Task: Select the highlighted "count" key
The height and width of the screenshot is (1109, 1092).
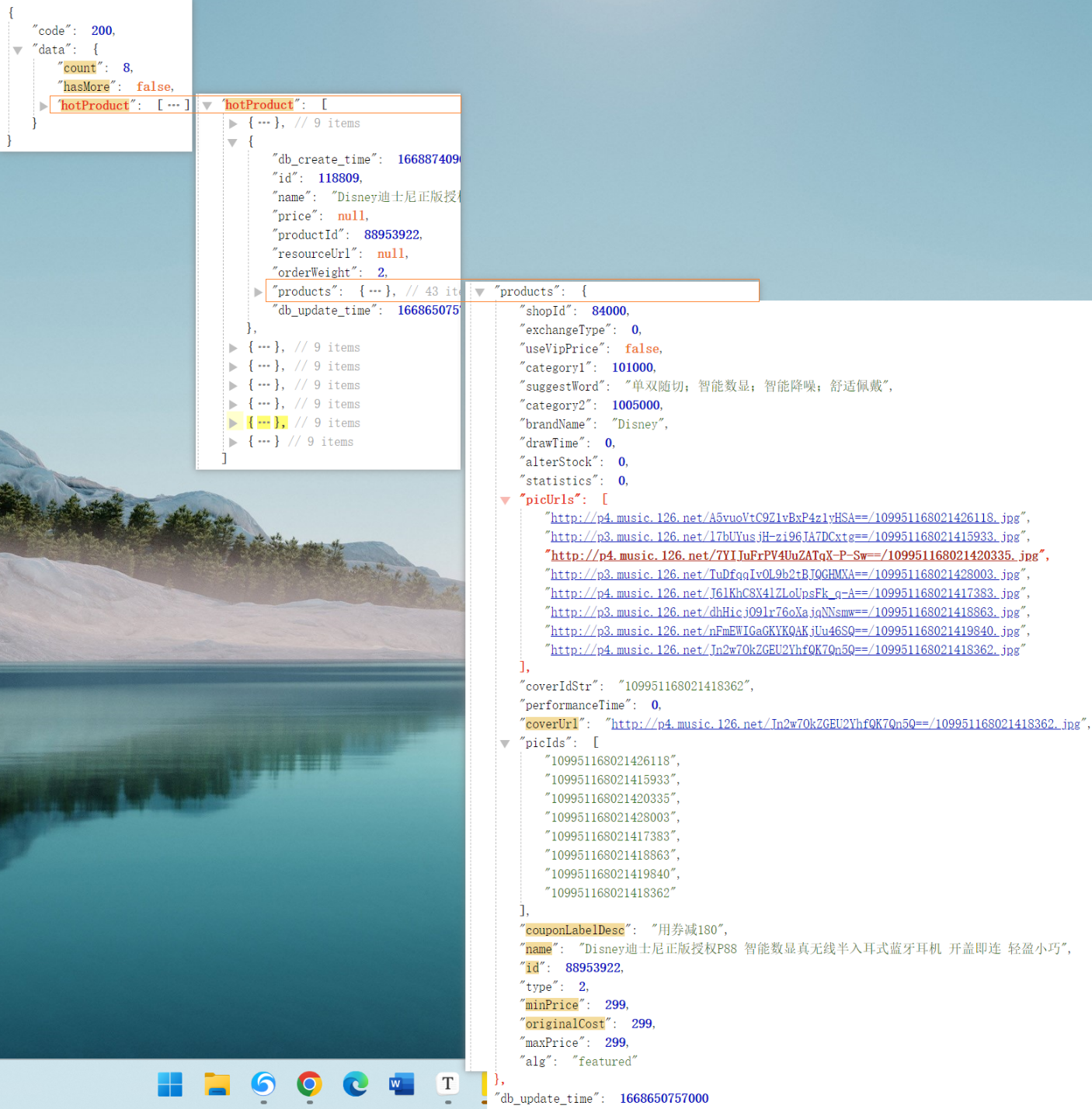Action: (80, 68)
